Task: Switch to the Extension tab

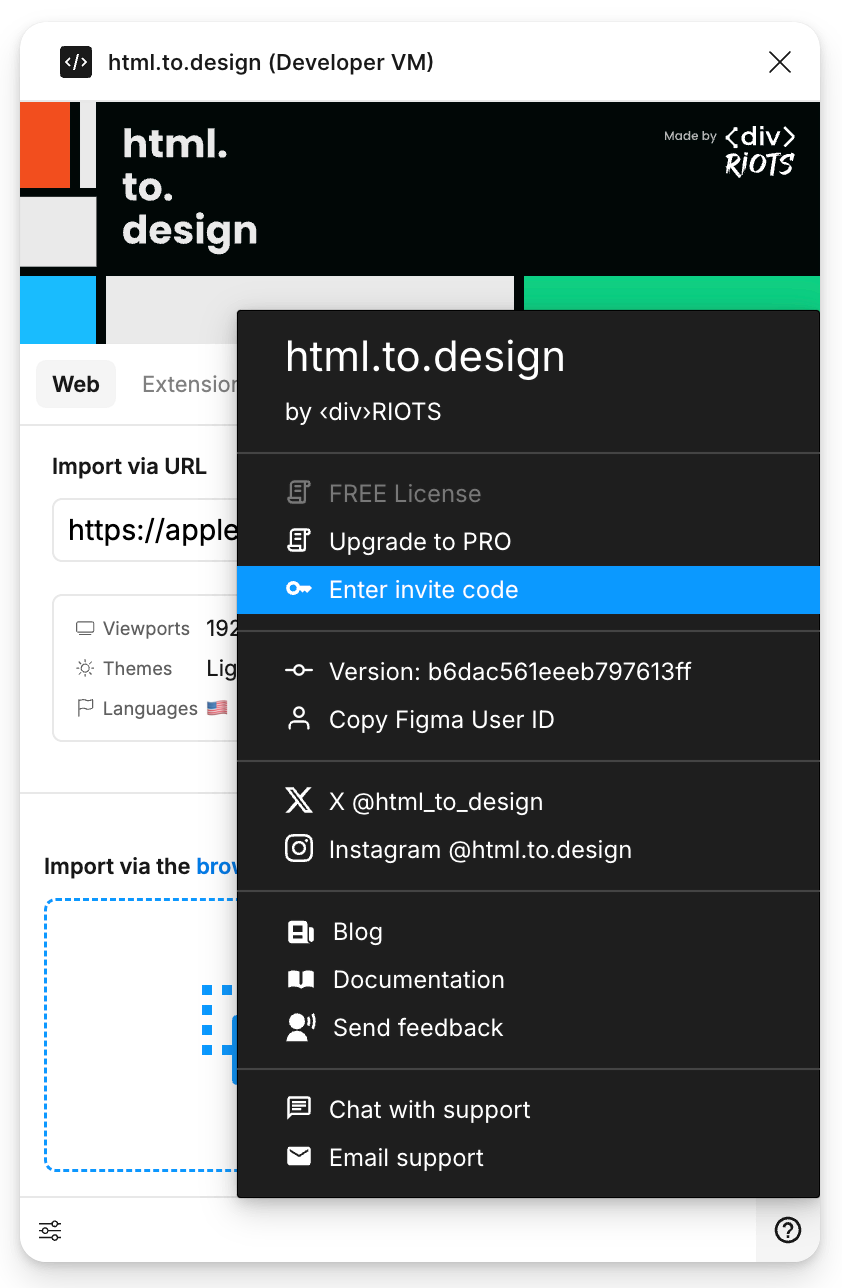Action: tap(189, 385)
